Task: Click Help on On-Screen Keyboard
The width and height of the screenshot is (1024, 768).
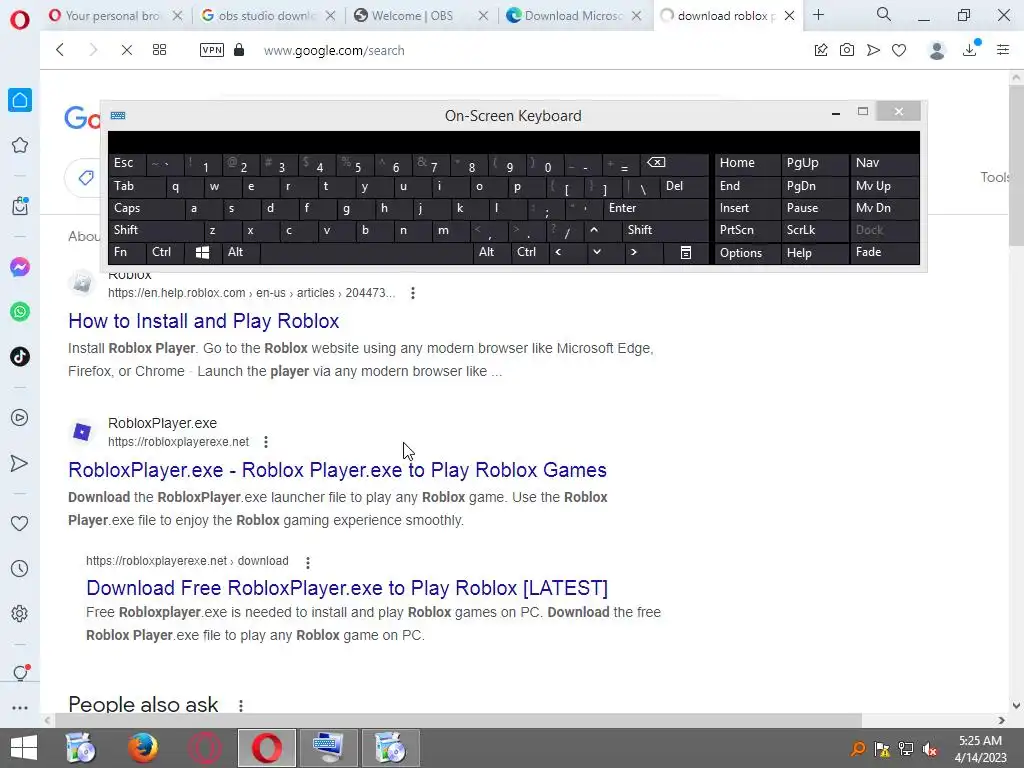Action: pos(814,253)
